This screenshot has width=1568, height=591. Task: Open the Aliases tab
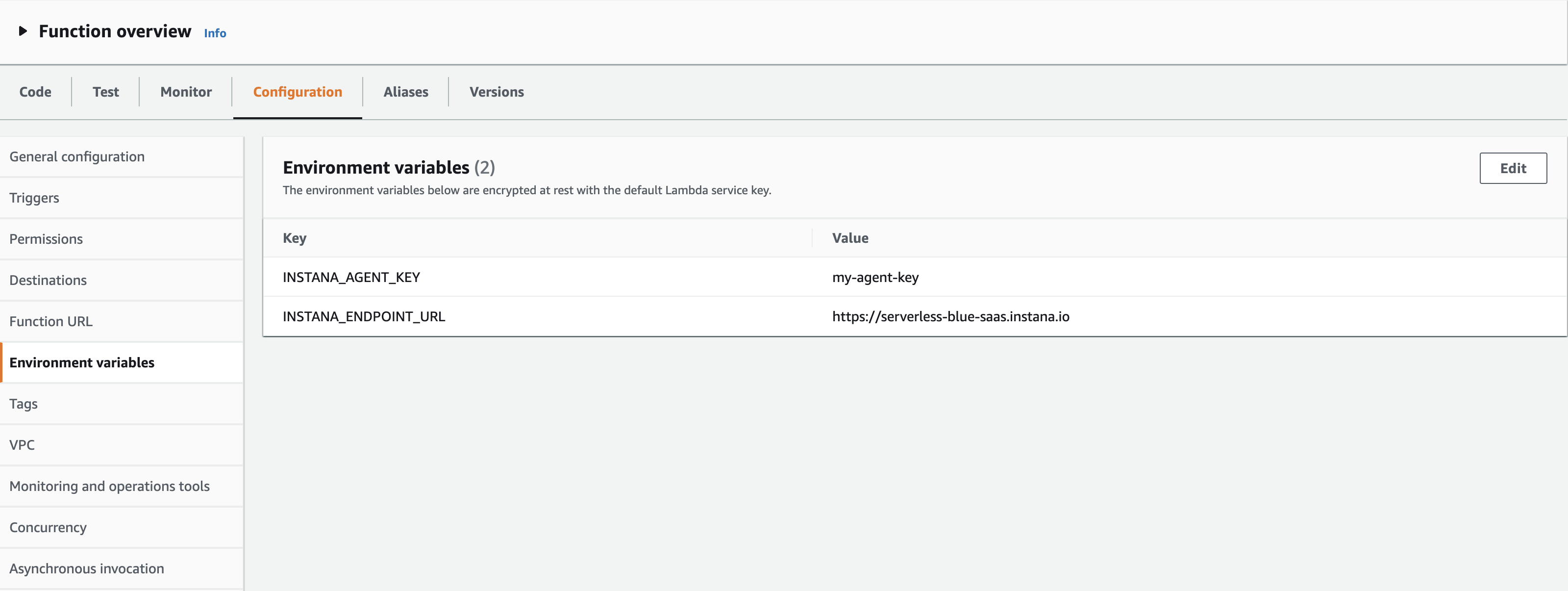point(405,91)
